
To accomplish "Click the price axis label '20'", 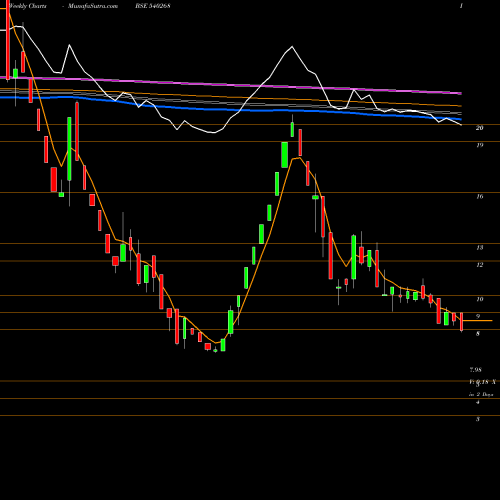I will pos(479,128).
